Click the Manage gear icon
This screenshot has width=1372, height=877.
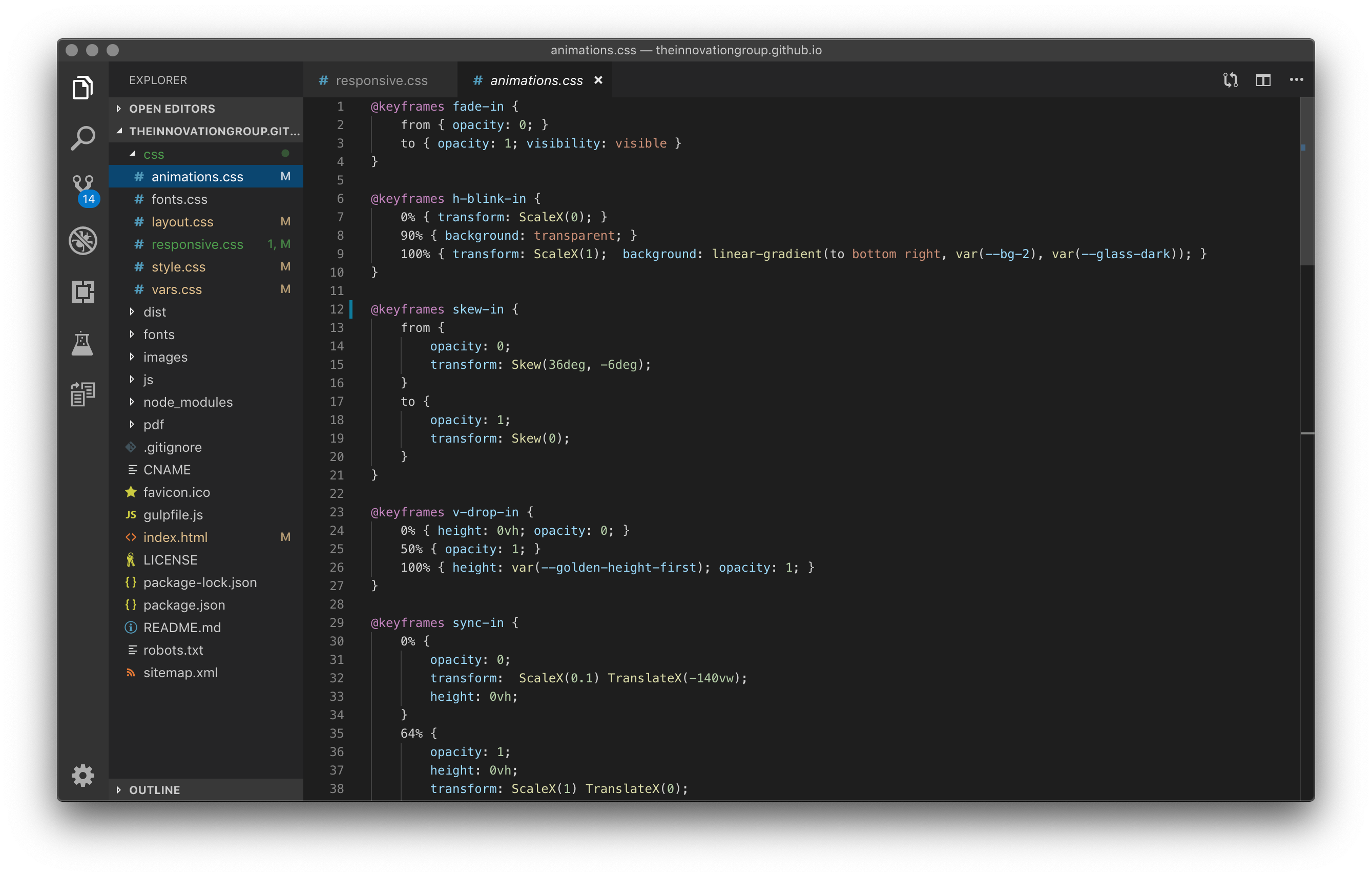pos(82,775)
